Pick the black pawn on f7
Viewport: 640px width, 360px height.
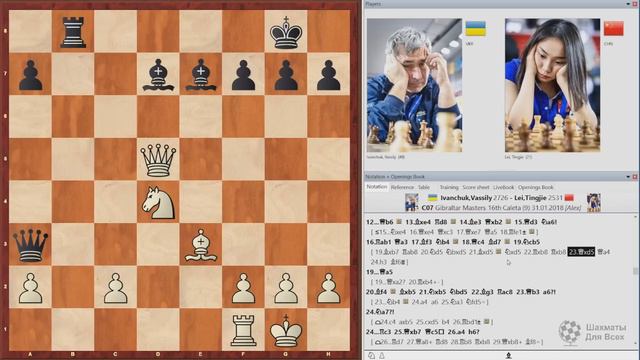(x=243, y=75)
